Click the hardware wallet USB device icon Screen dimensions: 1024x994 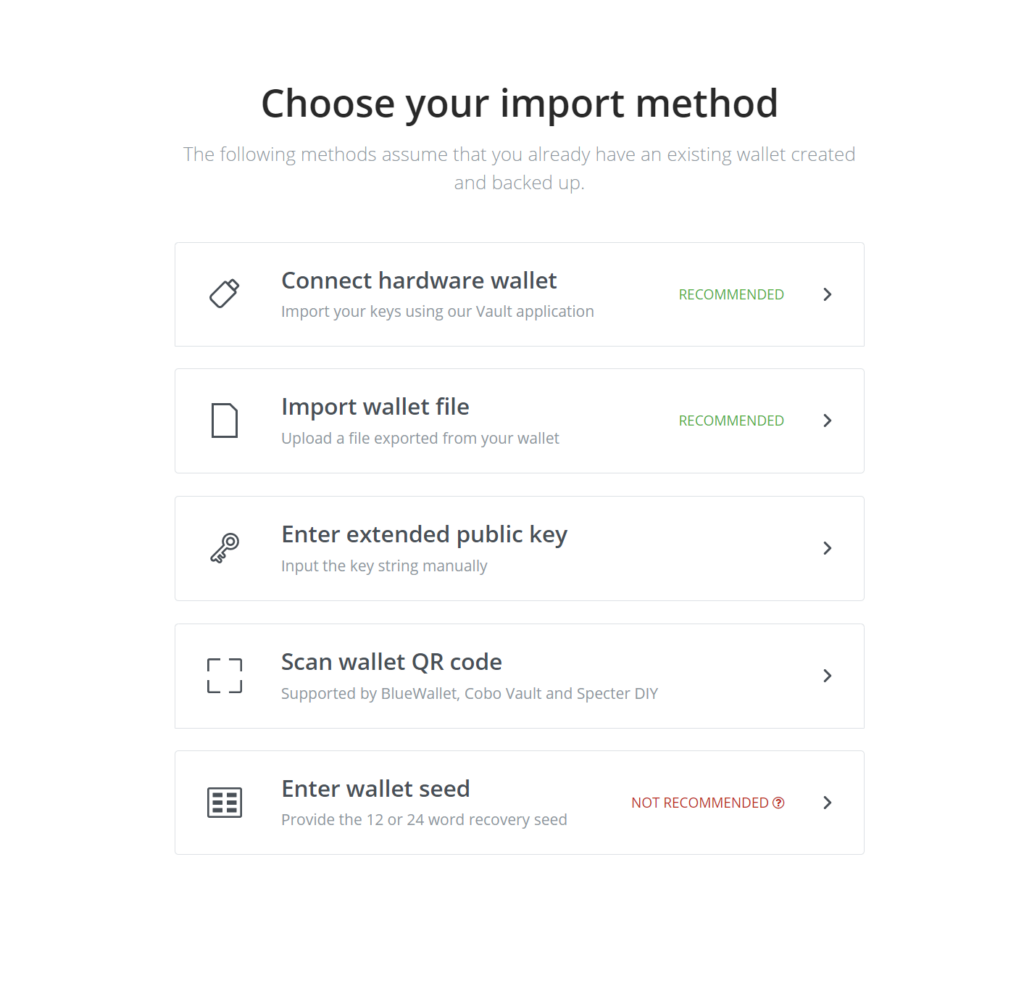(224, 294)
